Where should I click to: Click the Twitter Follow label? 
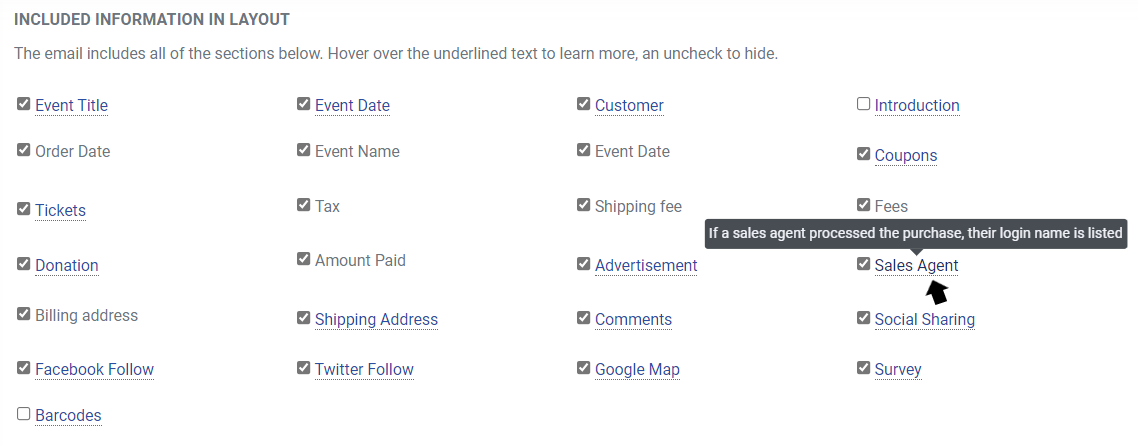(364, 369)
